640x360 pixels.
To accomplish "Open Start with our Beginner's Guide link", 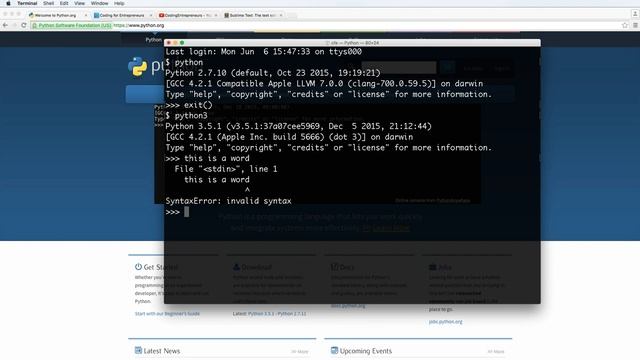I will 167,313.
